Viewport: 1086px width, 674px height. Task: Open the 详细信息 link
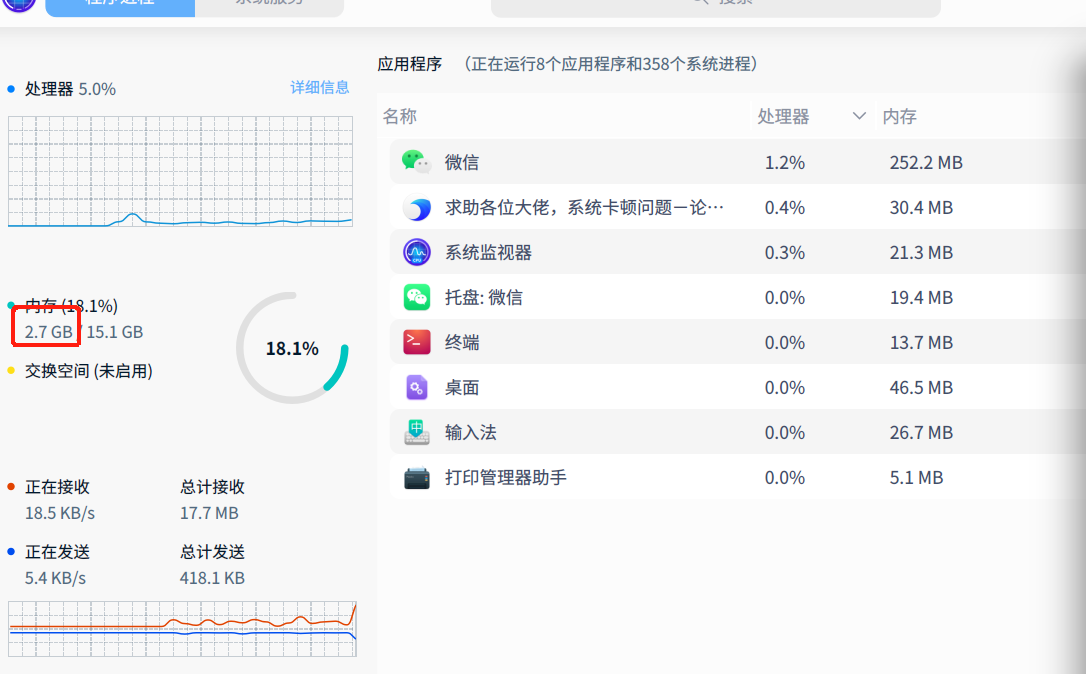320,88
